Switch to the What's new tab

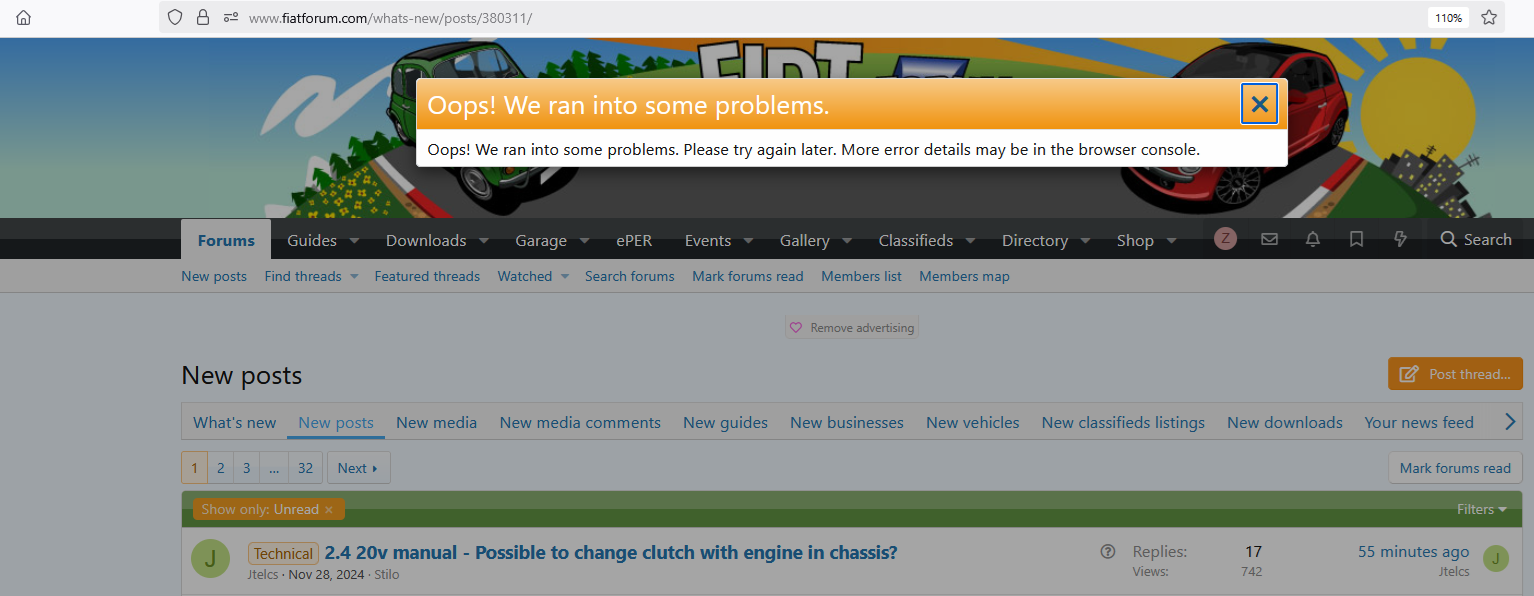[234, 422]
